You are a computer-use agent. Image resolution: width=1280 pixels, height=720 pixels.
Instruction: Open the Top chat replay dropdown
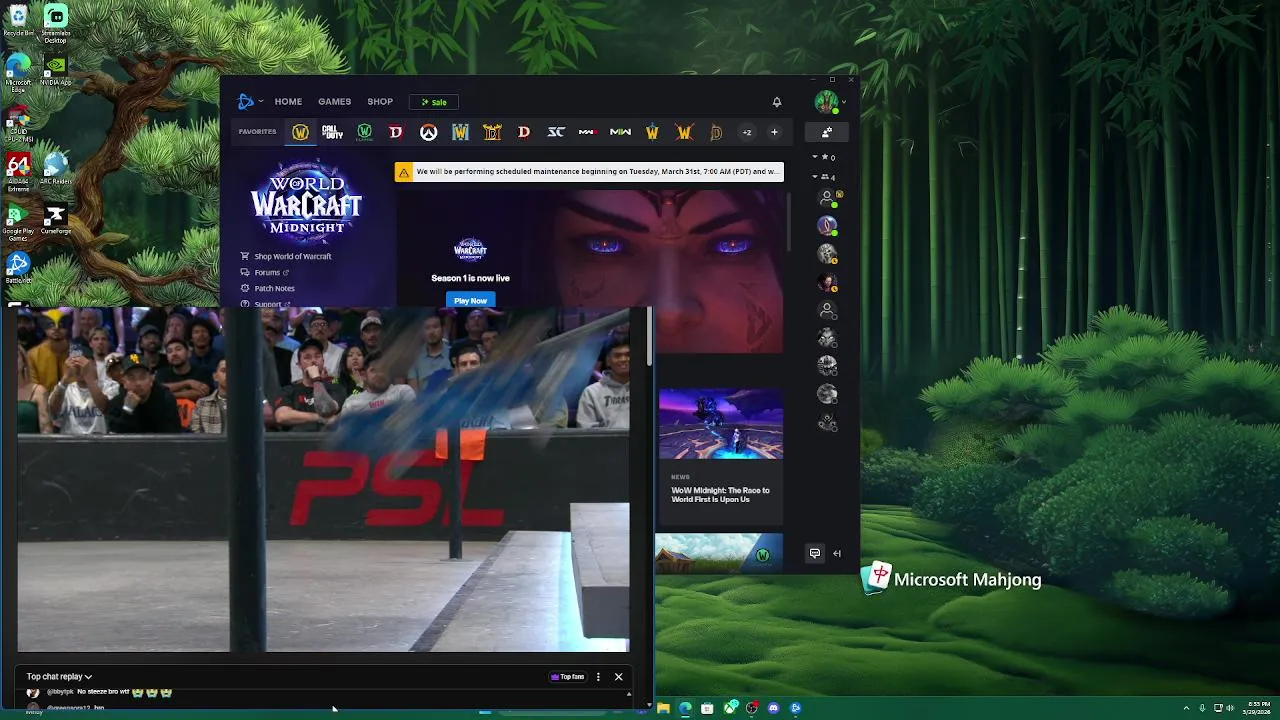(x=59, y=677)
